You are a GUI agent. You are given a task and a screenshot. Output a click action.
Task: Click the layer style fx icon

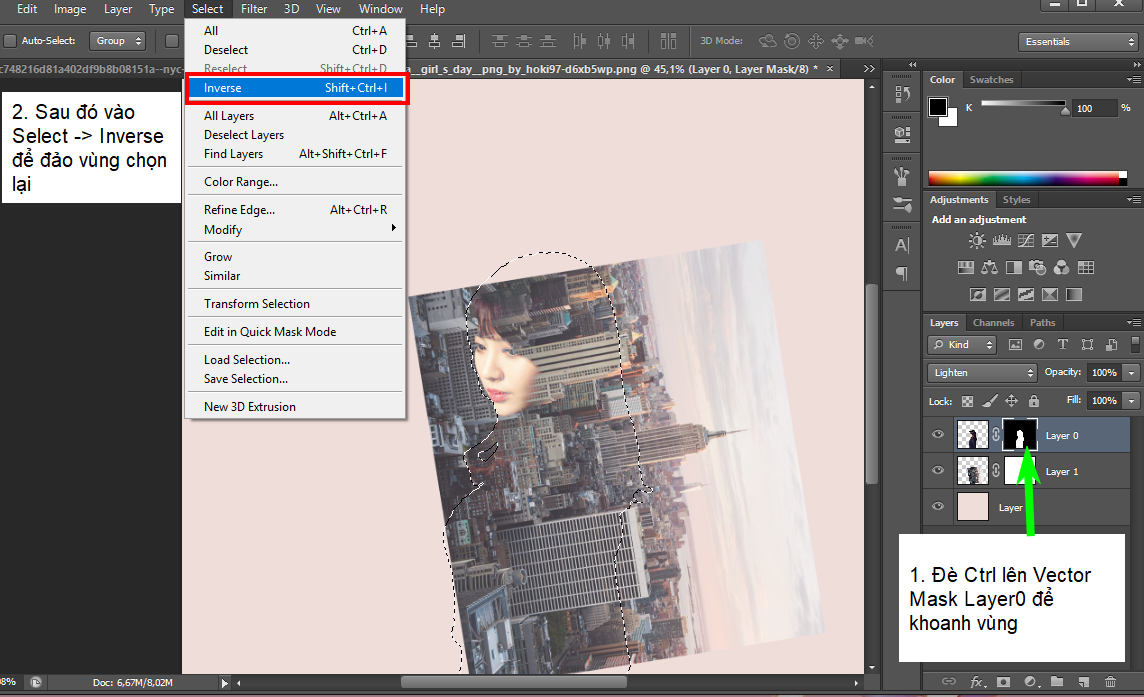976,682
